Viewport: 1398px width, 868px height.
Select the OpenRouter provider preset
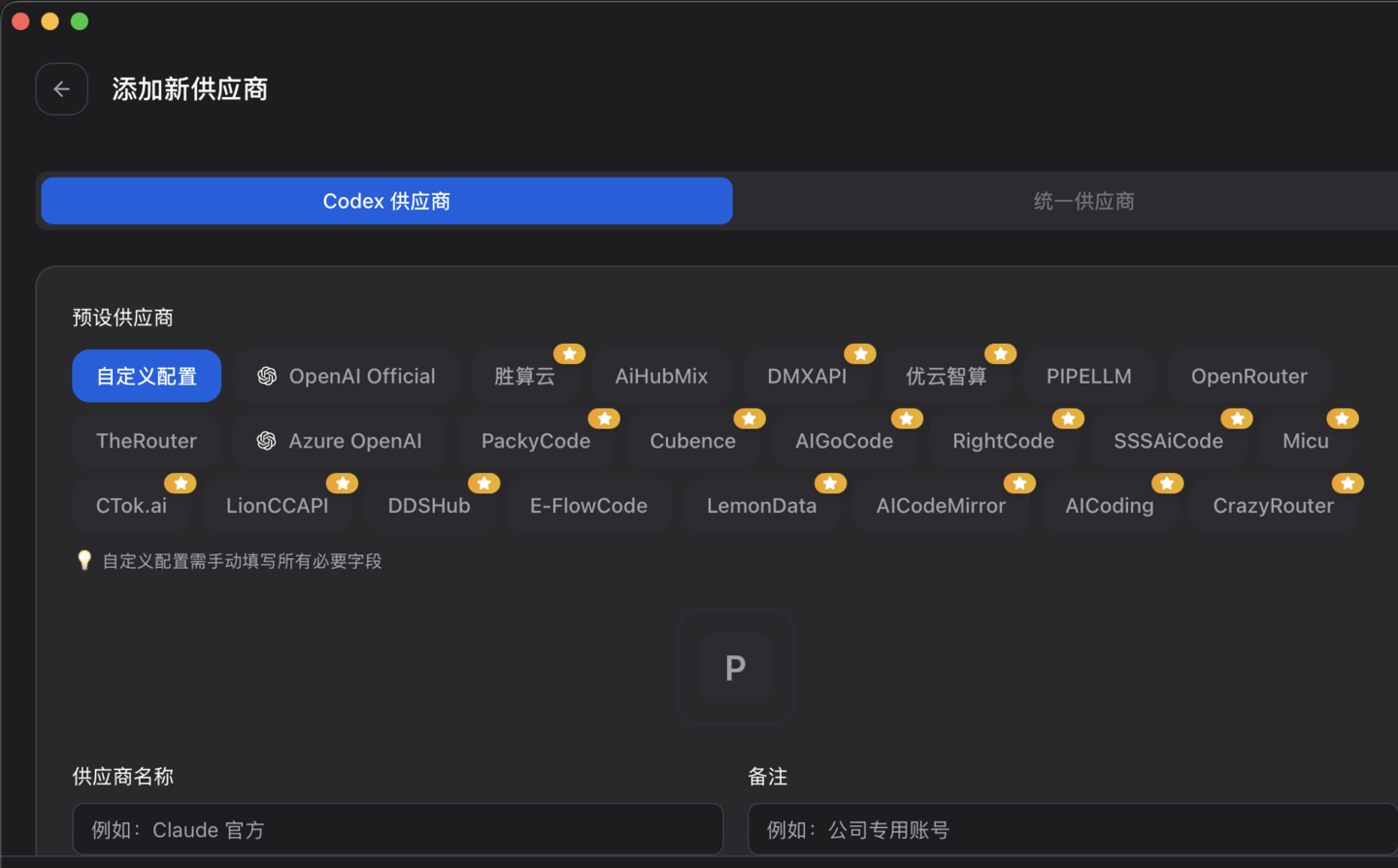coord(1249,376)
